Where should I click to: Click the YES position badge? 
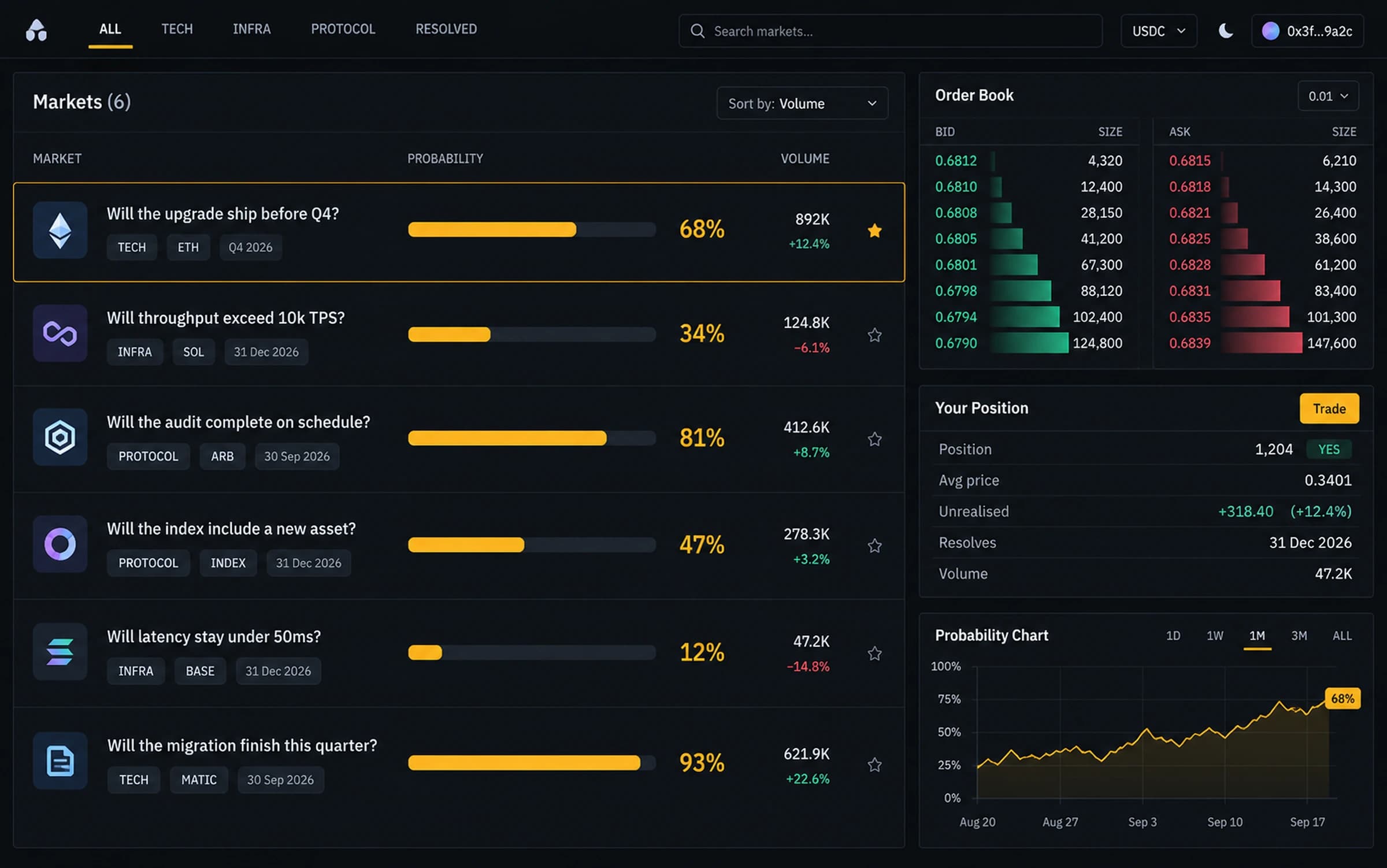(x=1329, y=450)
